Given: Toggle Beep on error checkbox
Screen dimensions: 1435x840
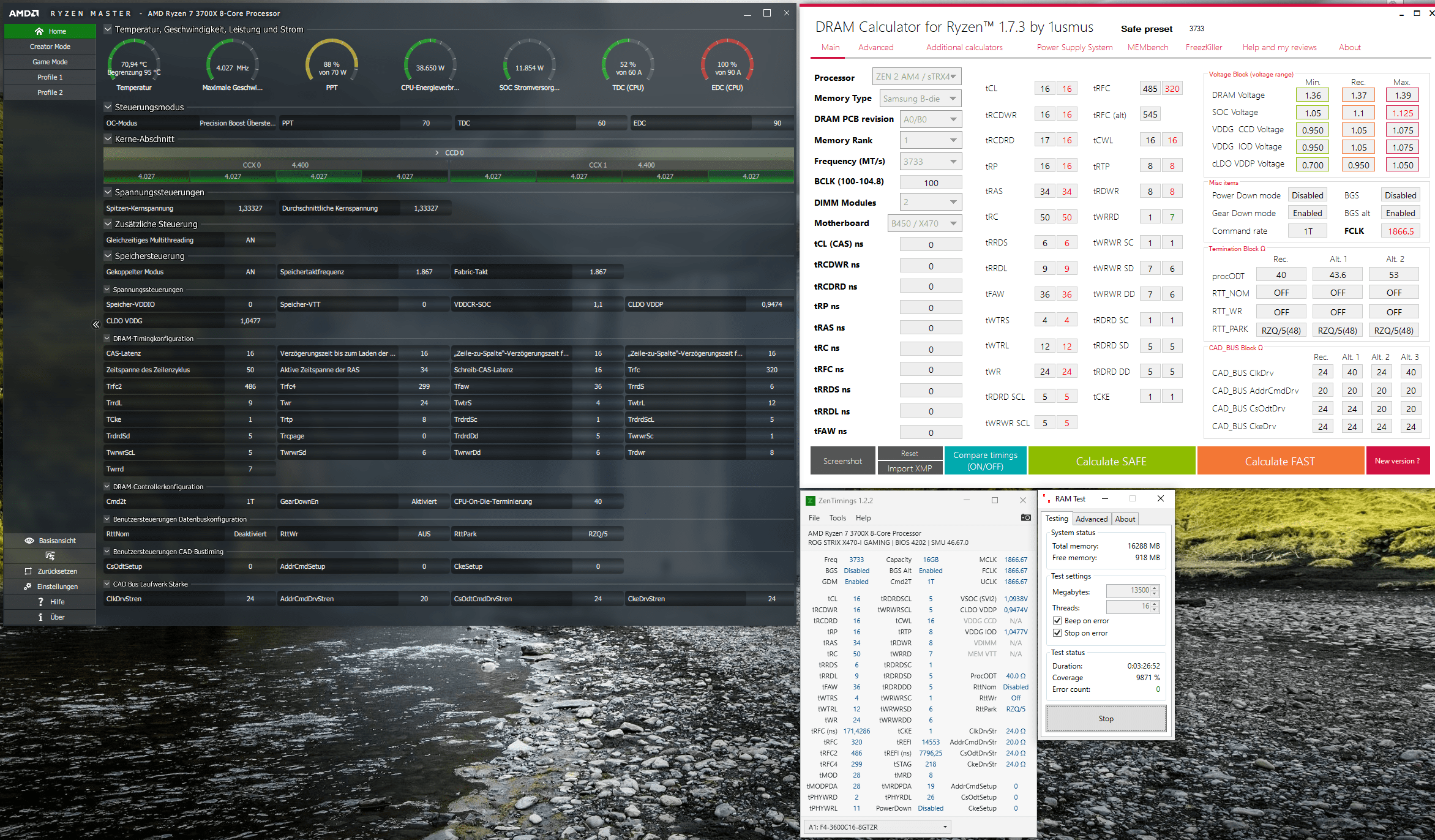Looking at the screenshot, I should pyautogui.click(x=1057, y=621).
